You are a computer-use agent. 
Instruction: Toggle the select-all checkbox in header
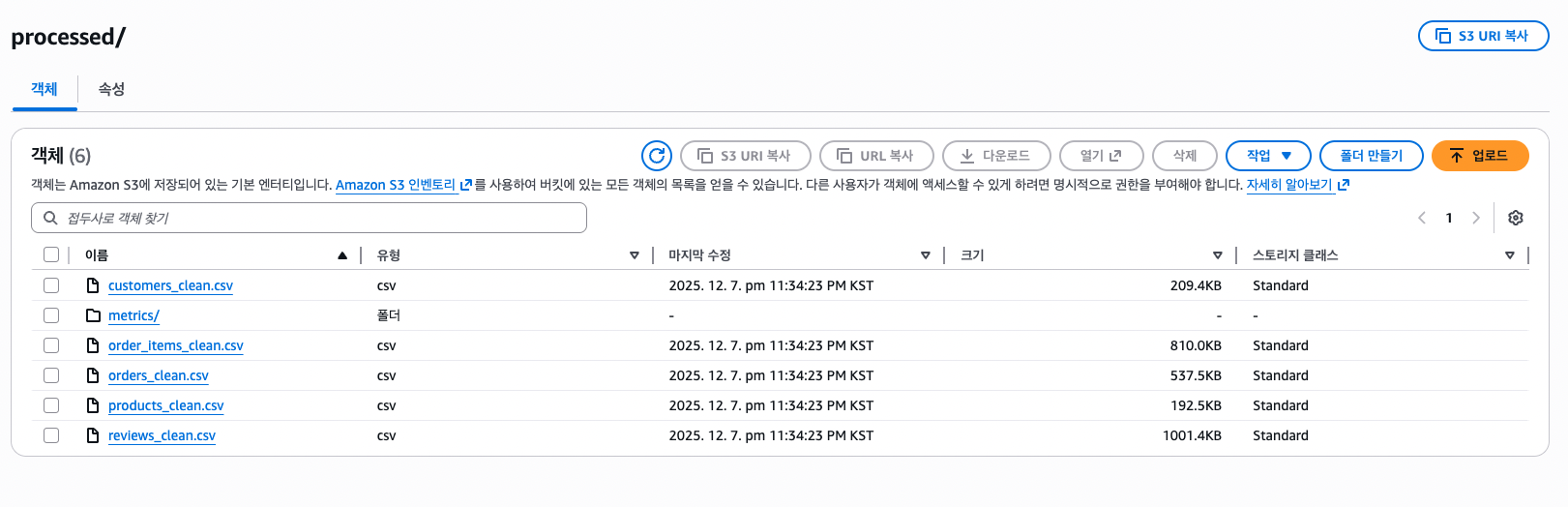click(51, 254)
